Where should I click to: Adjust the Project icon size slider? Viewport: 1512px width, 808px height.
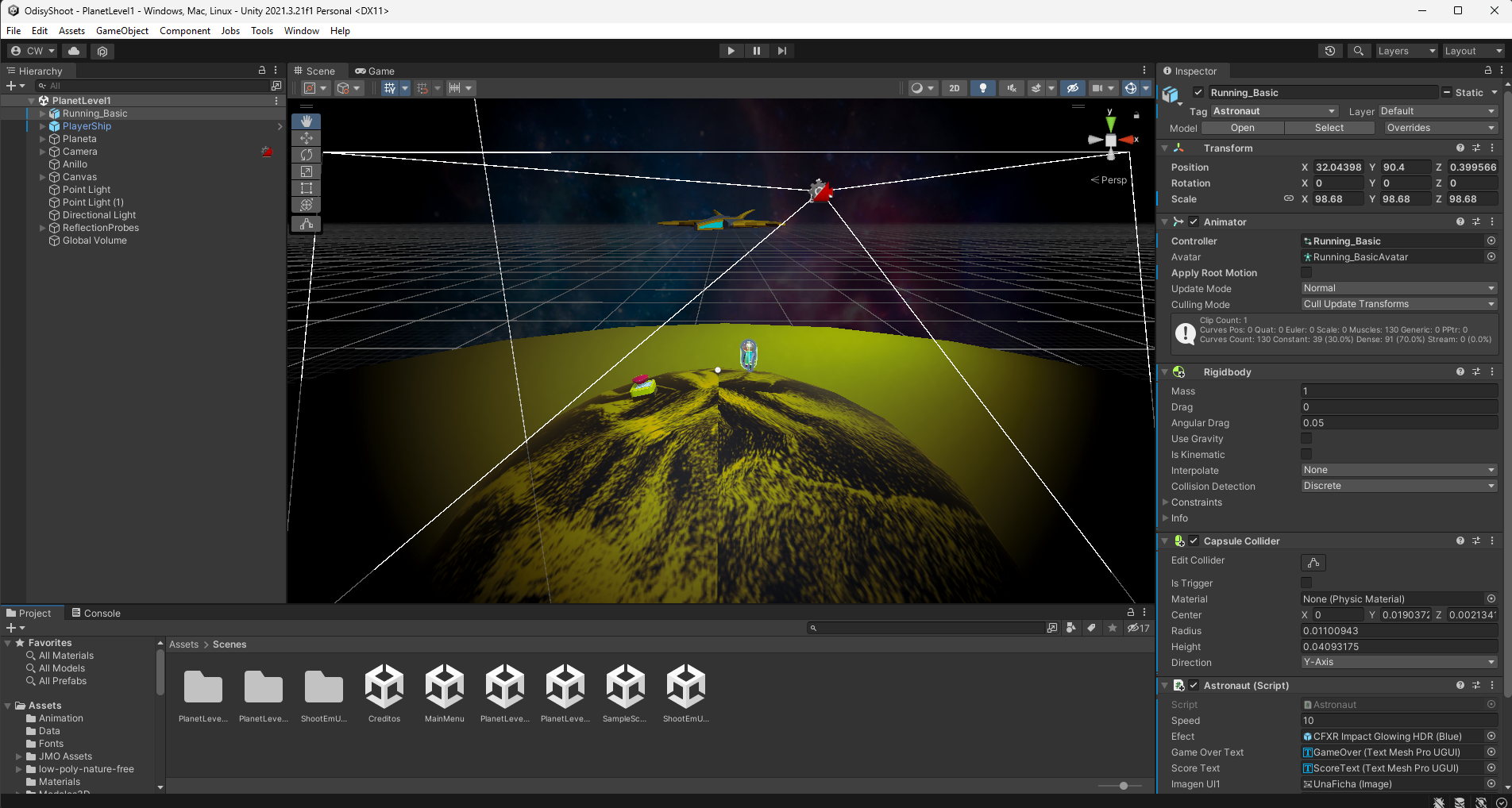coord(1123,786)
